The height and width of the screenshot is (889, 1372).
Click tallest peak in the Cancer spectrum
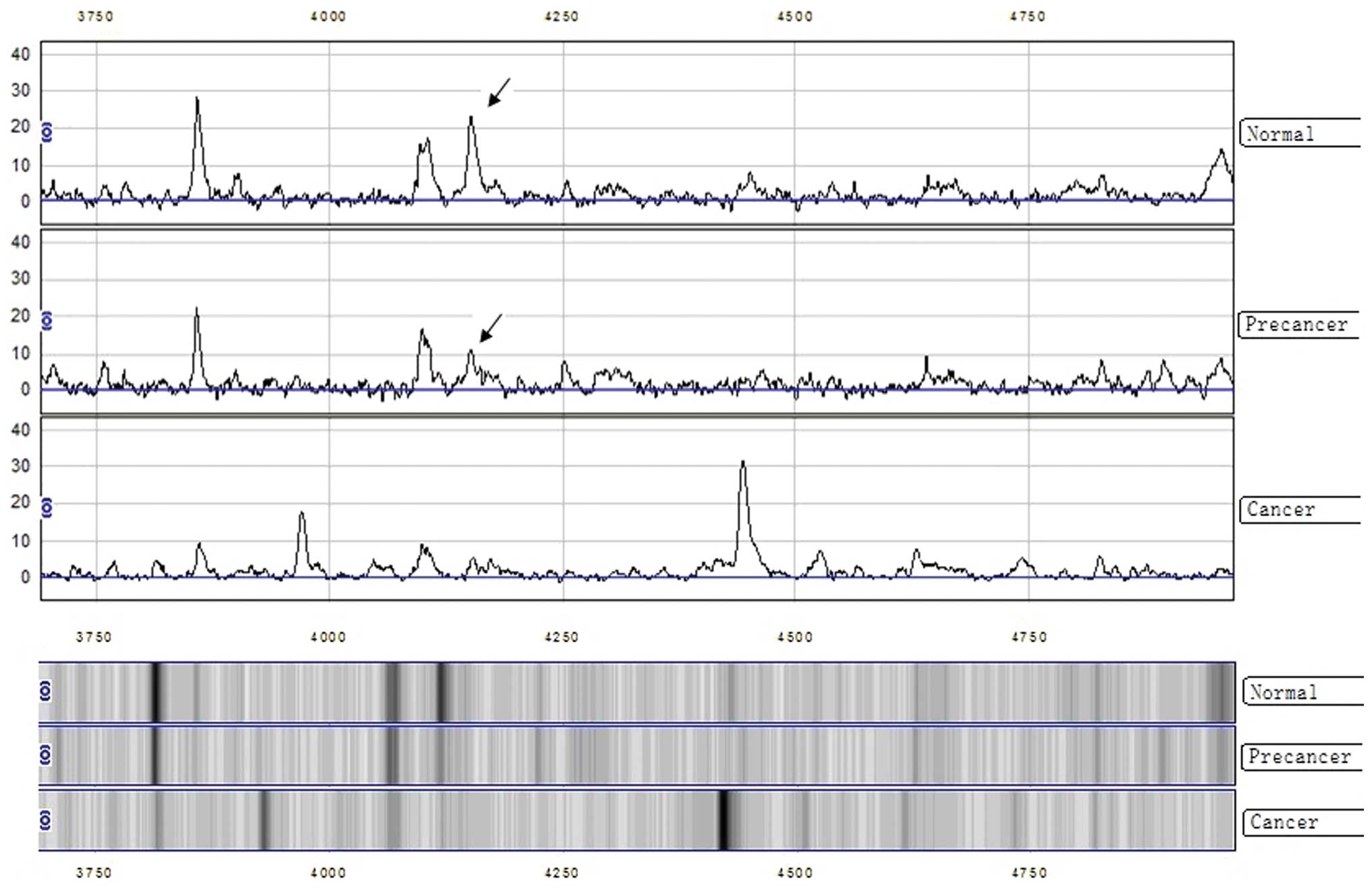(x=743, y=463)
